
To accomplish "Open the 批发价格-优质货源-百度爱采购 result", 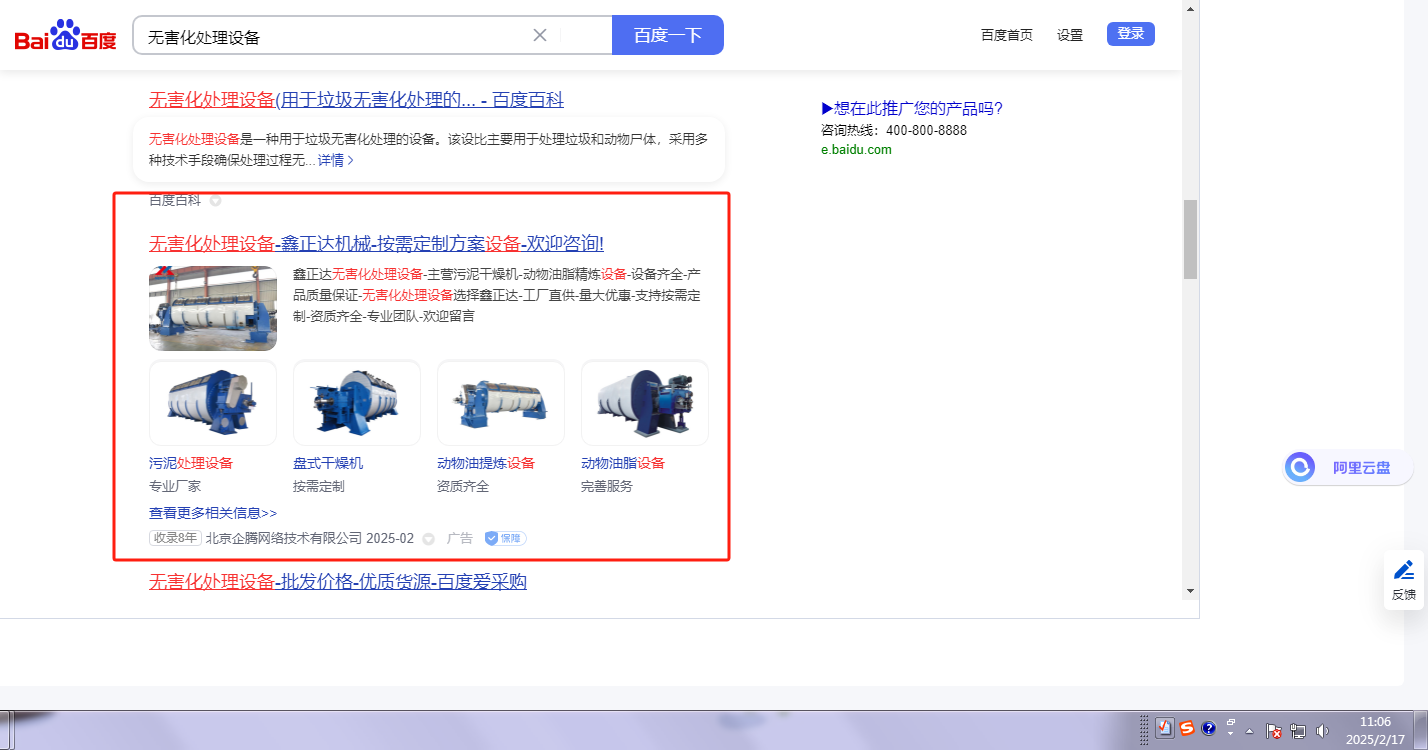I will click(338, 582).
